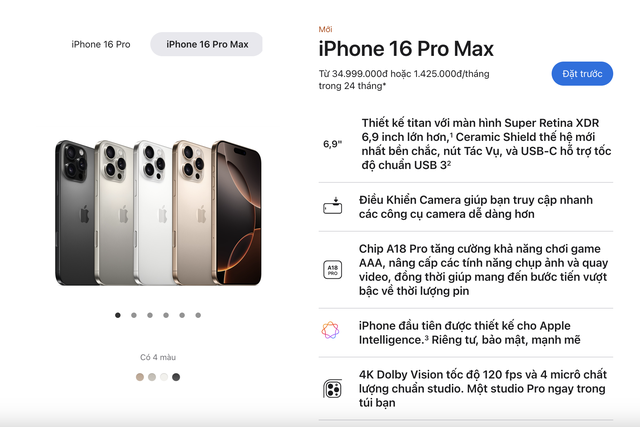Screen dimensions: 640x427
Task: Jump to the third gallery dot
Action: [x=150, y=315]
